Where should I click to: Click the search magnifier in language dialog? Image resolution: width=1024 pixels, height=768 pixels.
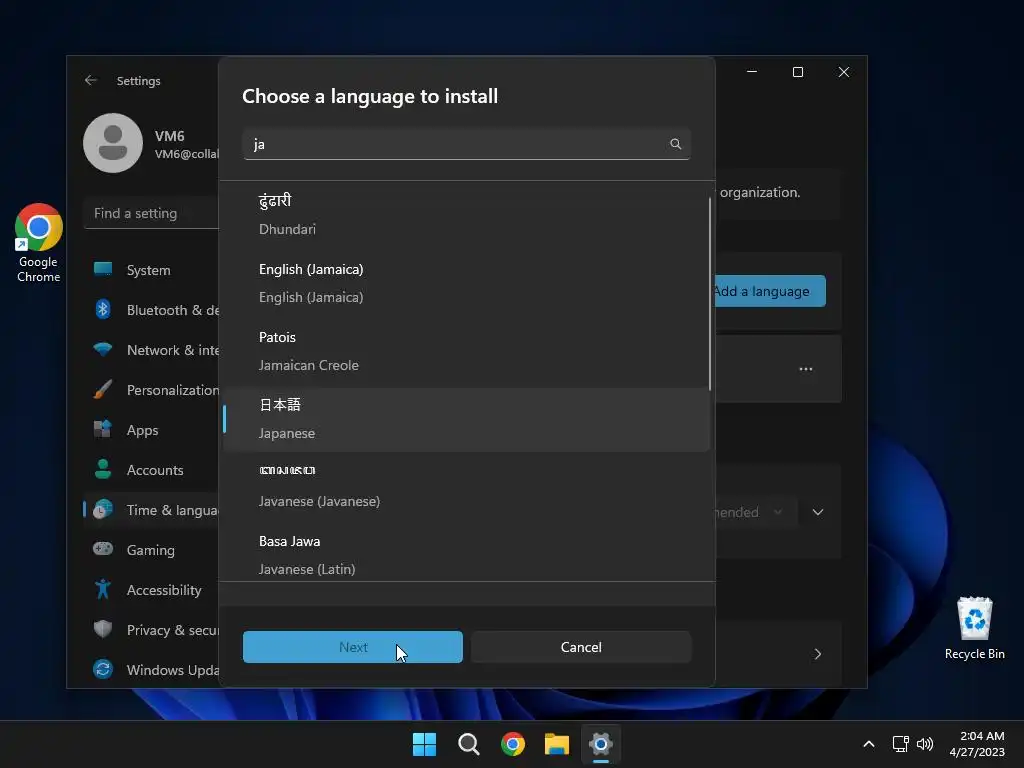click(675, 144)
